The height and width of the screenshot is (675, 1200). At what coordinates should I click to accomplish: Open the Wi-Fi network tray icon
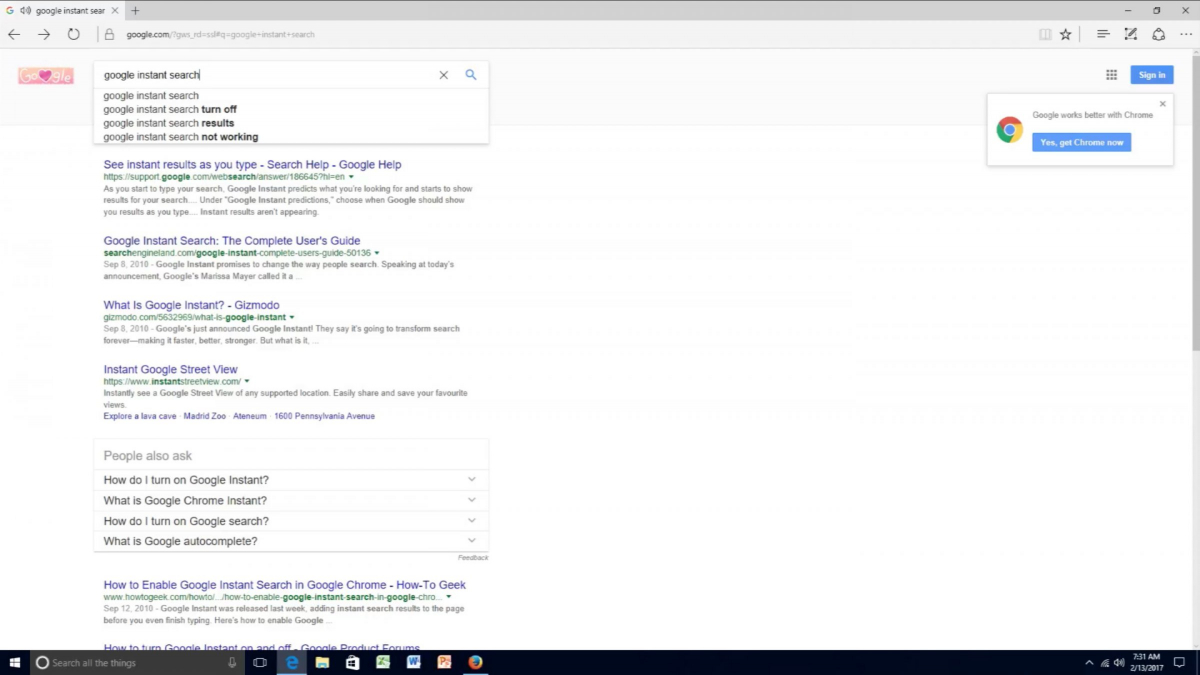click(1104, 662)
